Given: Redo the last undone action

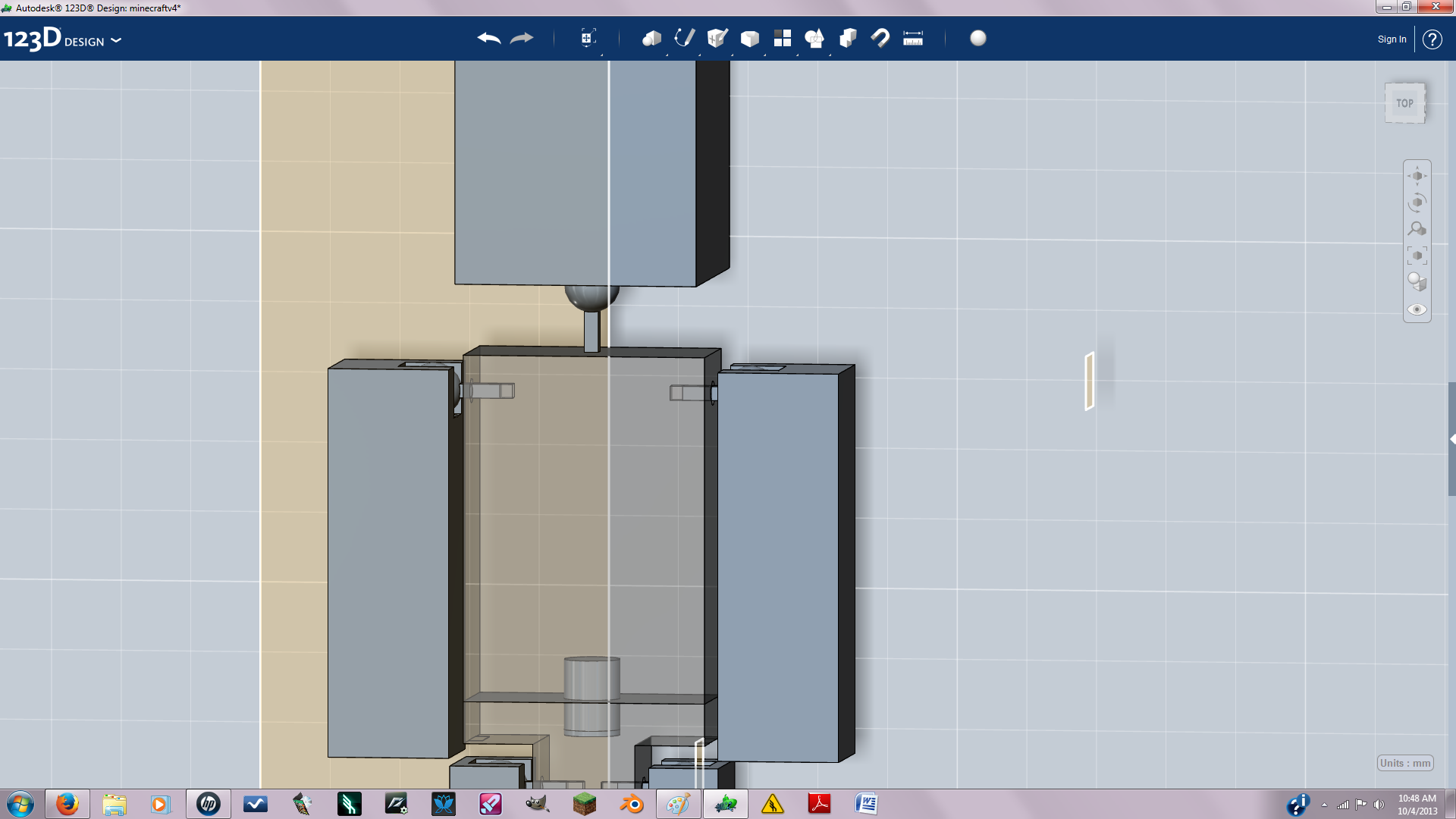Looking at the screenshot, I should coord(522,38).
